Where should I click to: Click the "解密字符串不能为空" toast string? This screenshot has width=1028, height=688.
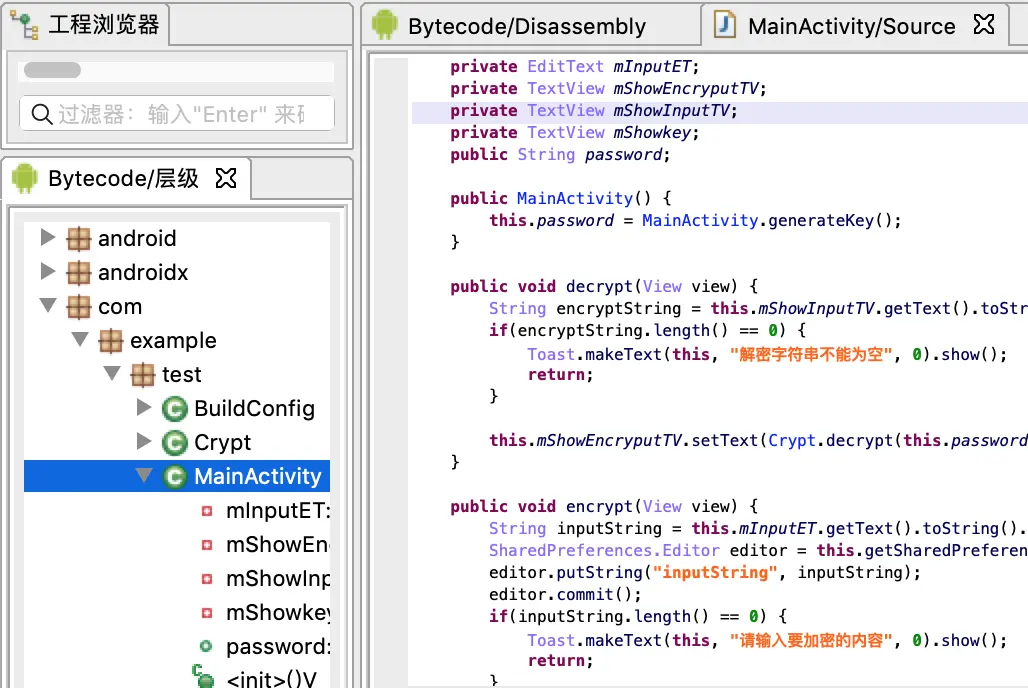tap(810, 355)
